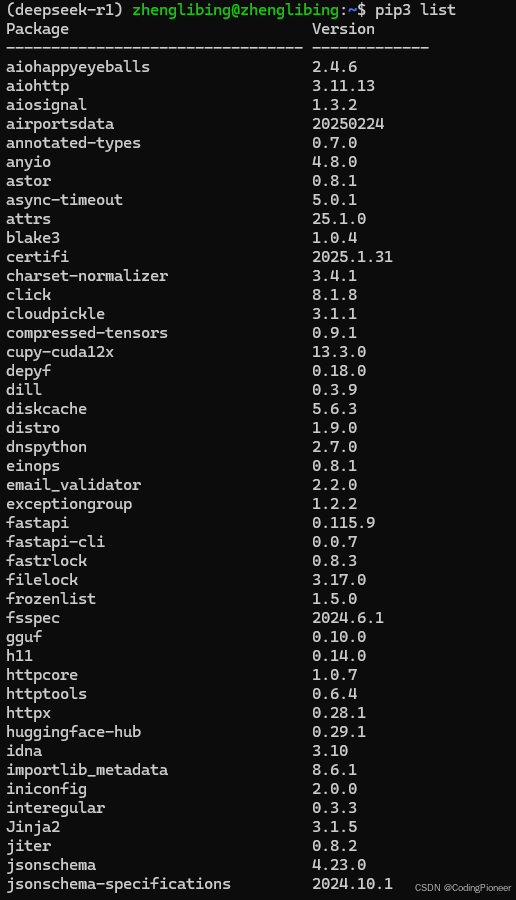Click the CSDN @CodingPioneer watermark
This screenshot has height=900, width=516.
coord(463,887)
